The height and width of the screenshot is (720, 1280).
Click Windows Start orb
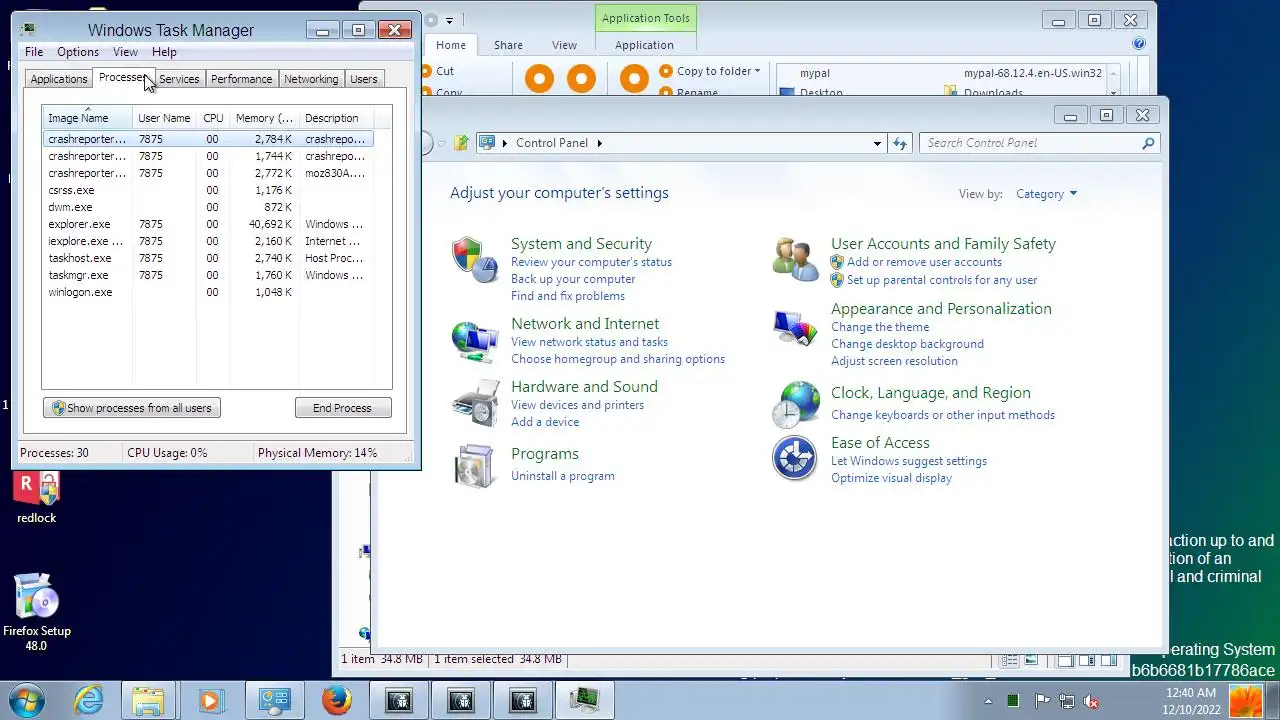coord(27,700)
